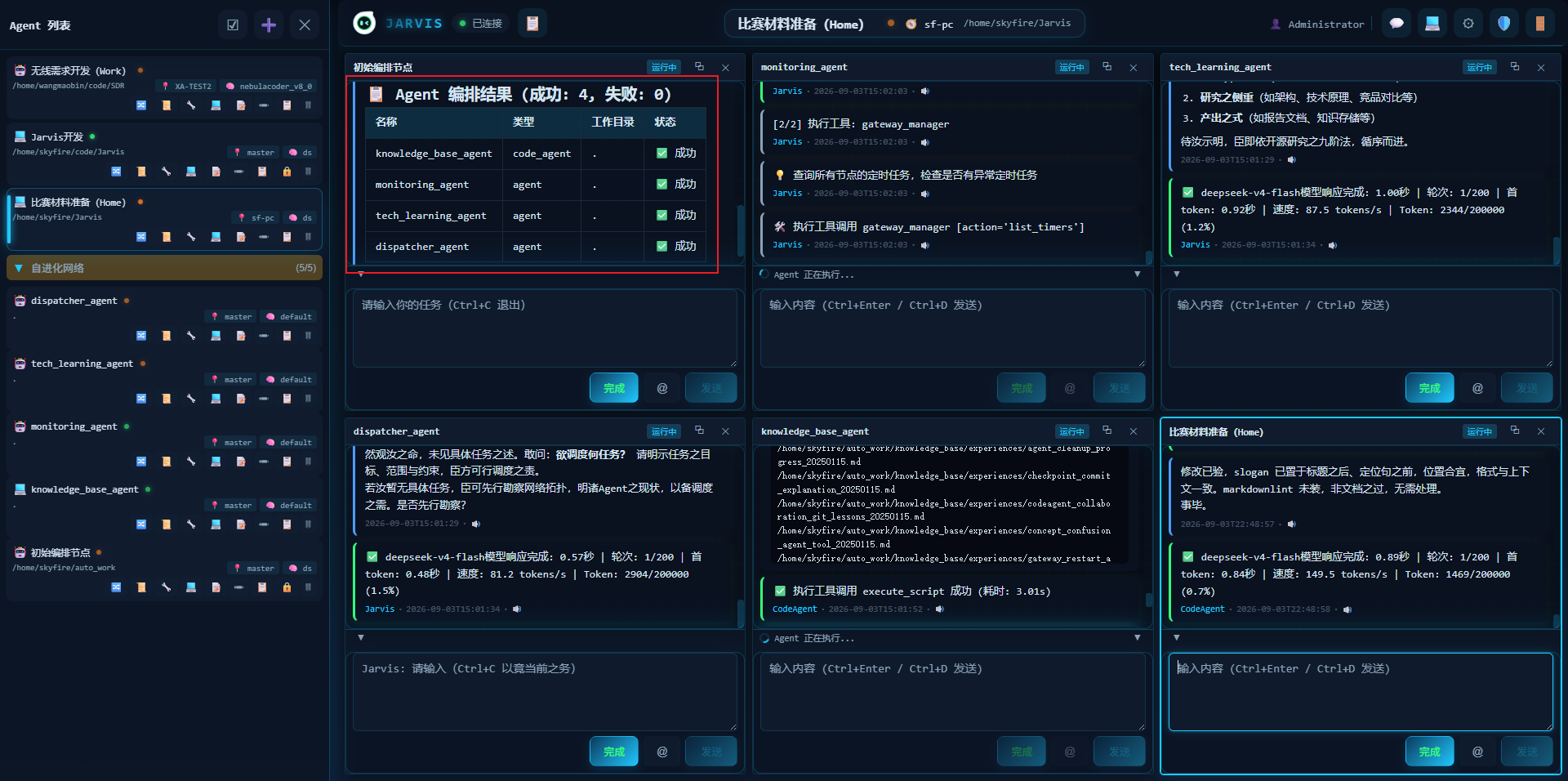The height and width of the screenshot is (781, 1568).
Task: Toggle speaker on dispatcher_agent deepseek response message
Action: point(517,609)
